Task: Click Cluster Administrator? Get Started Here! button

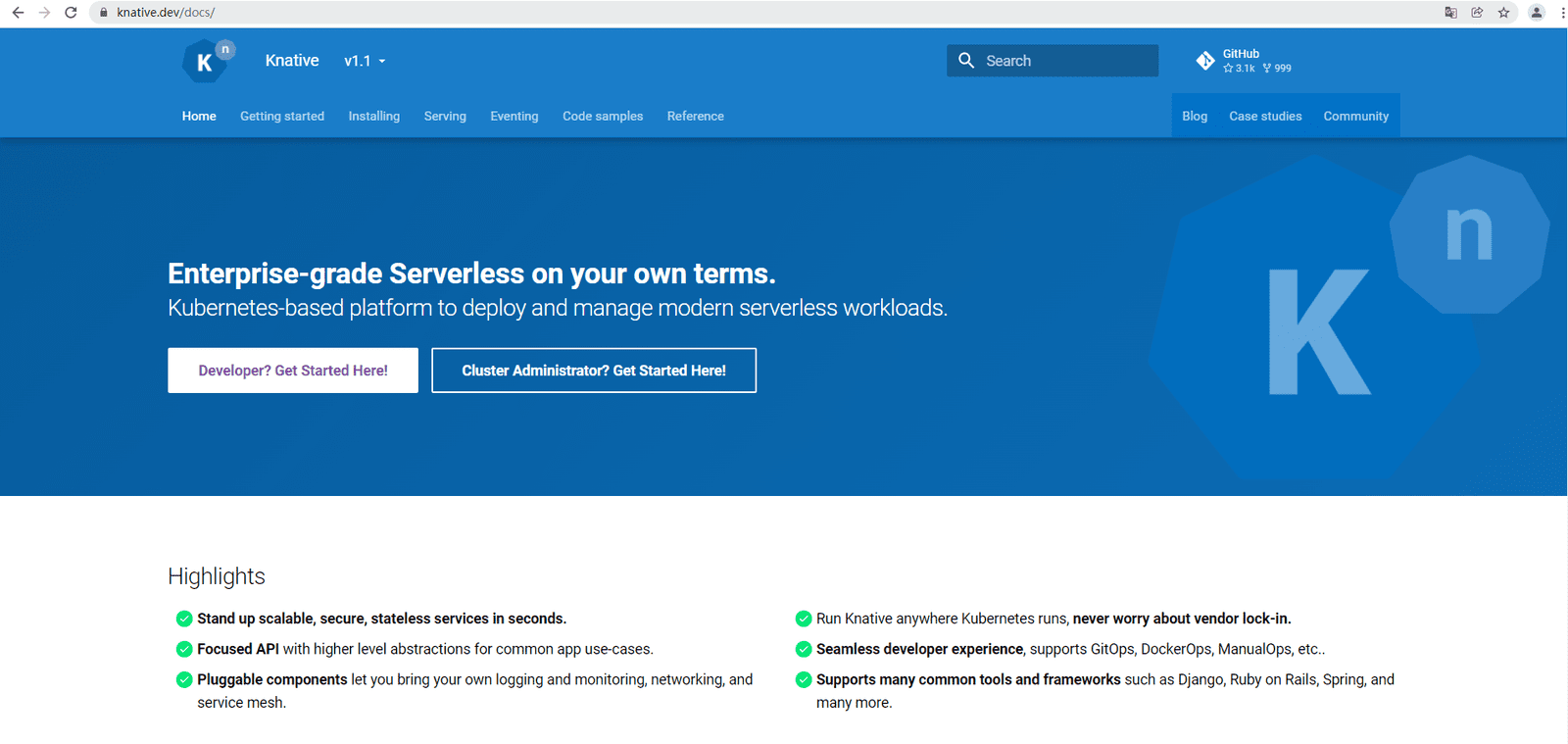Action: pos(594,371)
